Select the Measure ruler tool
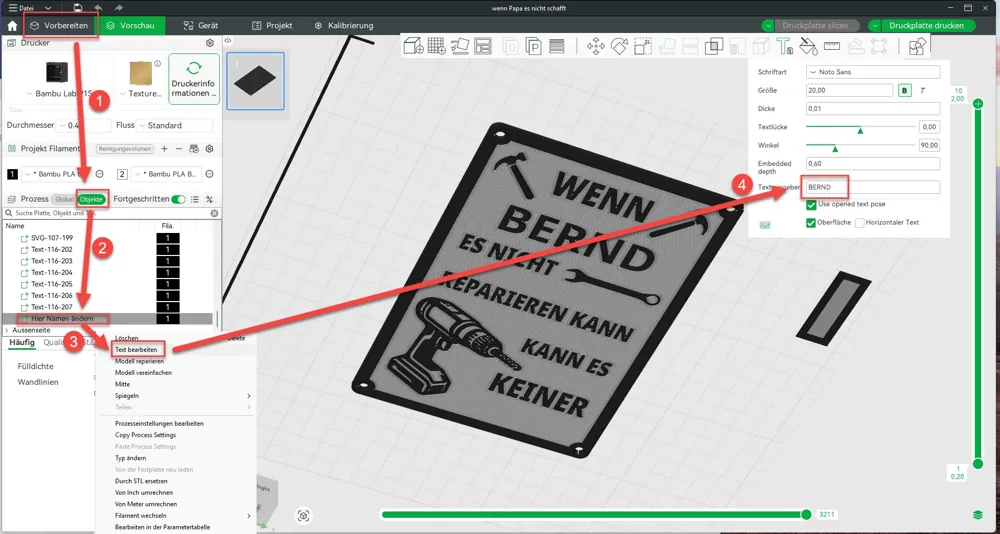Viewport: 1000px width, 534px height. click(x=832, y=46)
